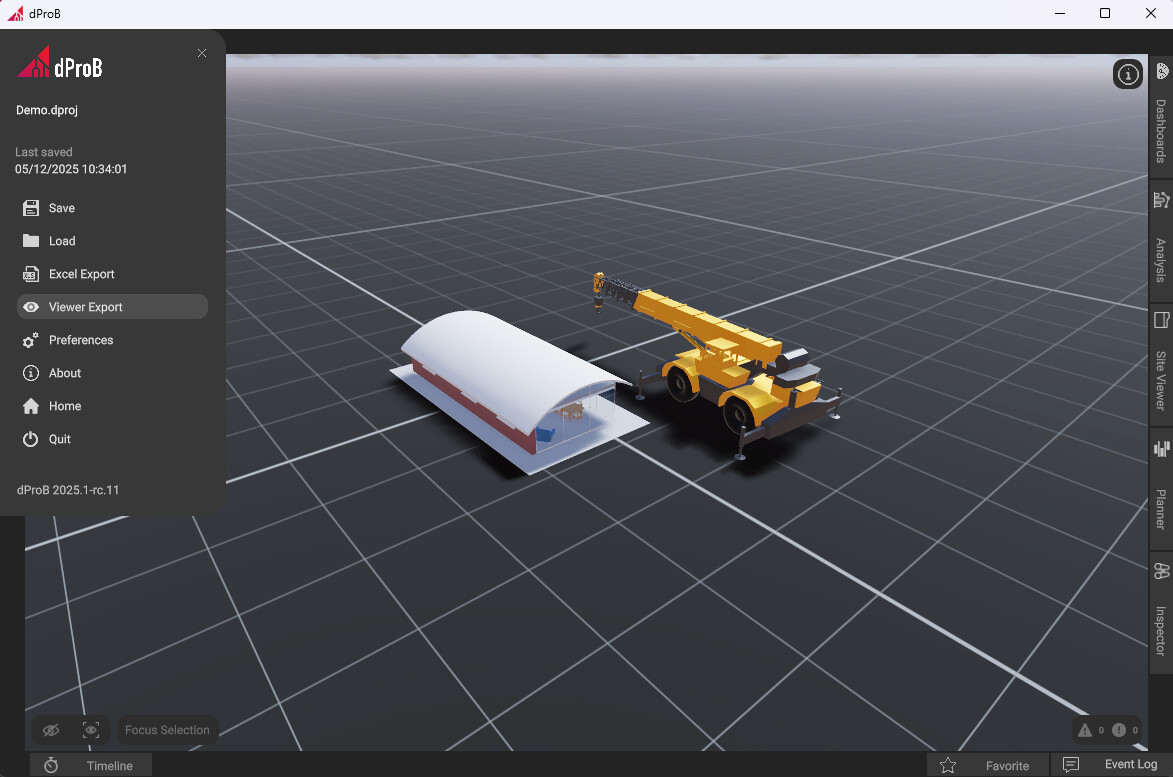Click the Load folder icon
The height and width of the screenshot is (777, 1173).
click(31, 241)
